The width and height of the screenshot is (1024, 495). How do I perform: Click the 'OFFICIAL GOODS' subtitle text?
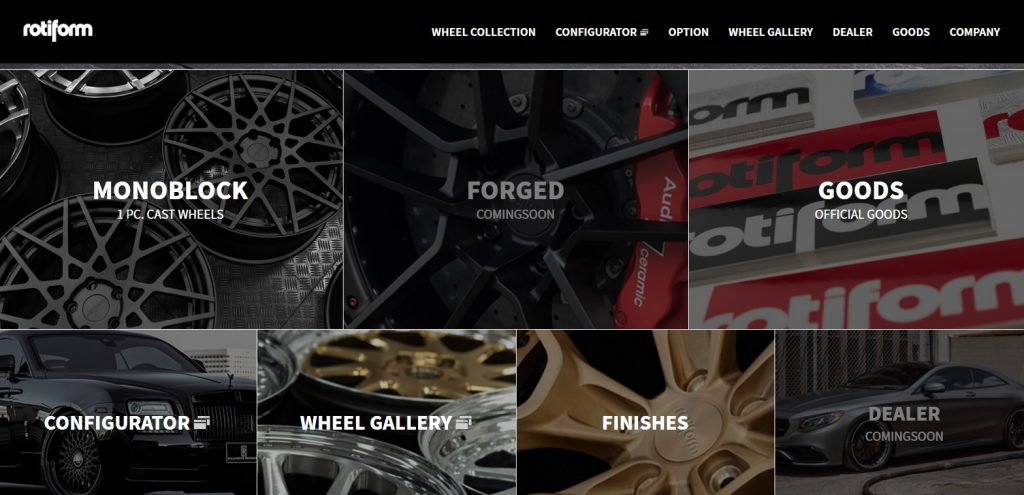click(x=861, y=214)
